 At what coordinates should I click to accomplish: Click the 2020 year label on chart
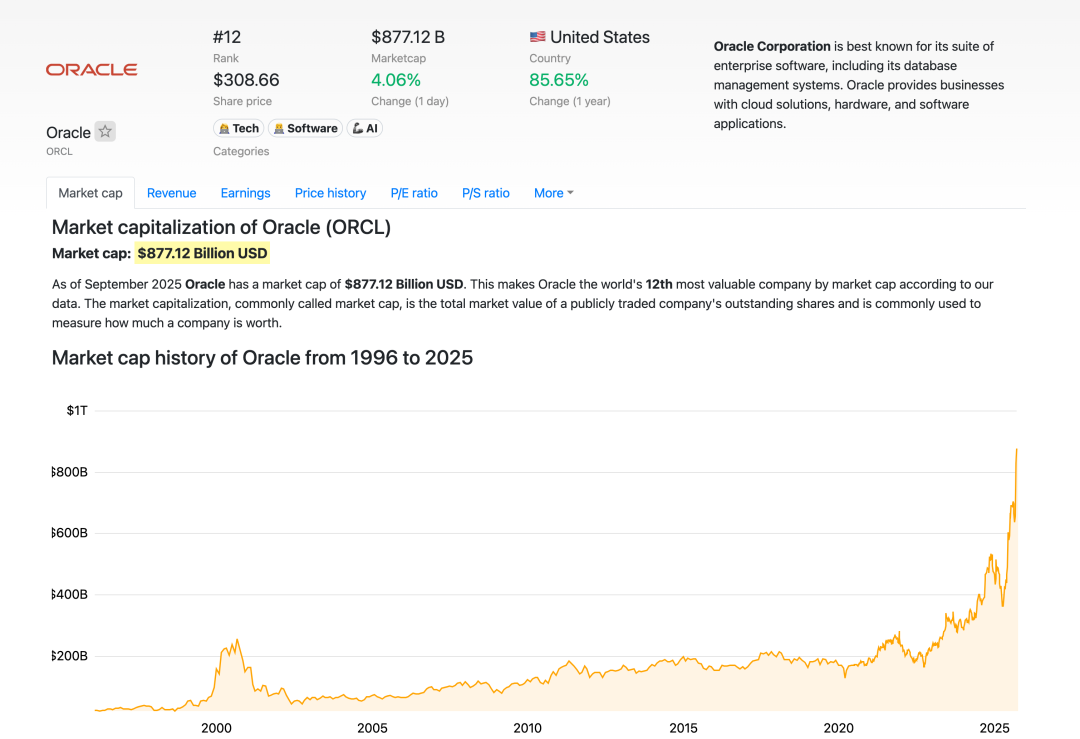(838, 728)
